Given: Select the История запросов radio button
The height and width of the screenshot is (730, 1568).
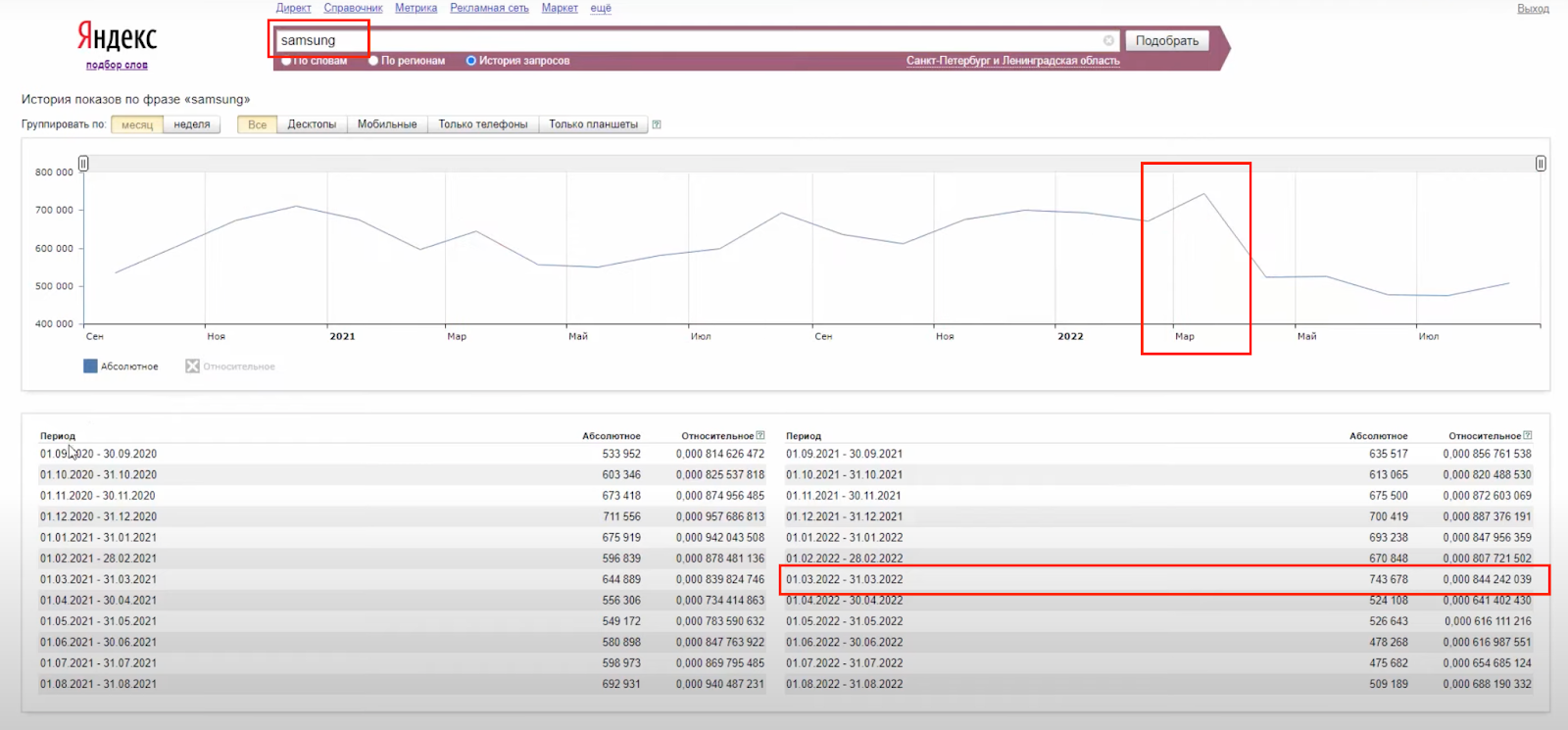Looking at the screenshot, I should tap(471, 61).
